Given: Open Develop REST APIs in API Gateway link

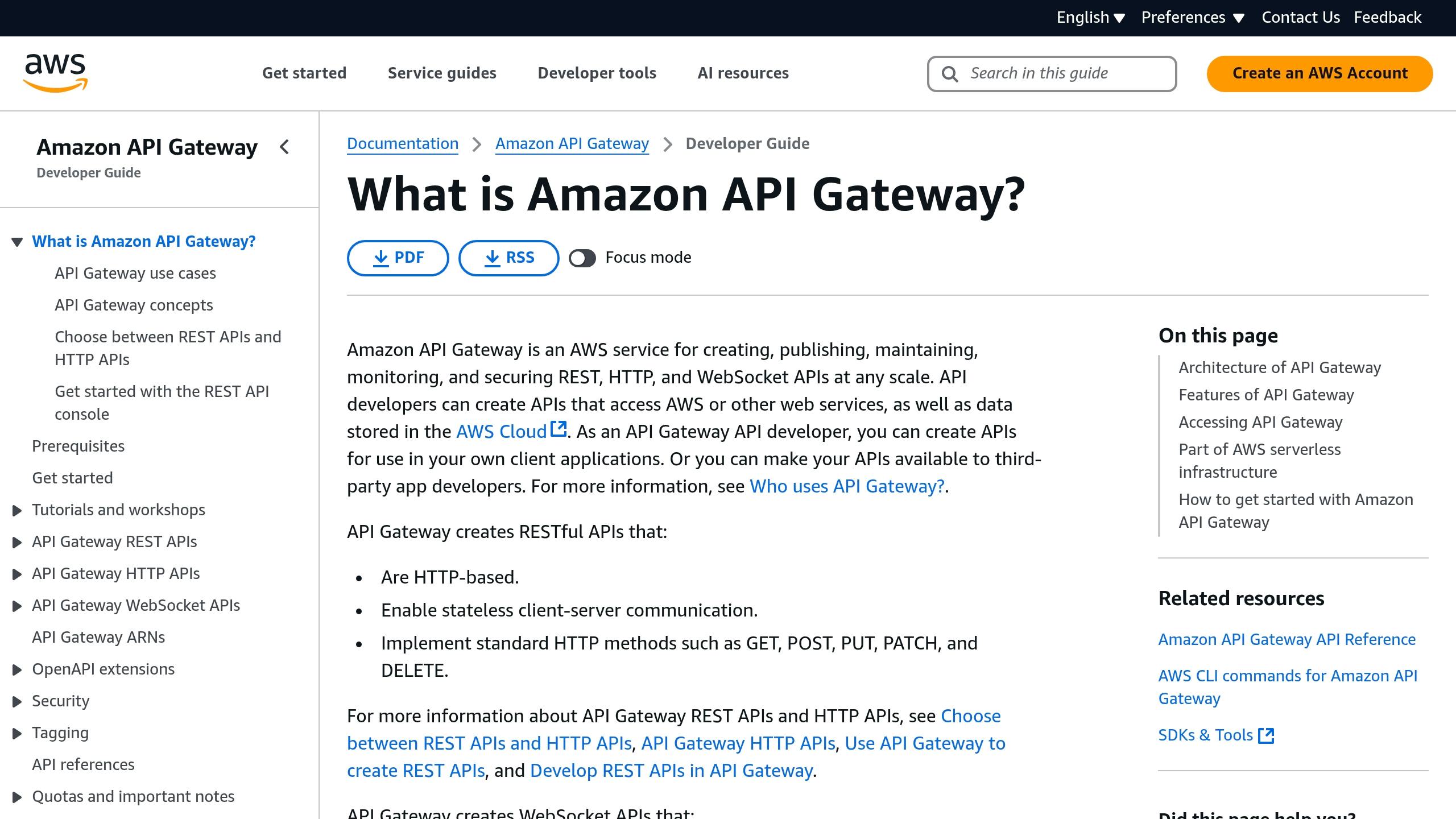Looking at the screenshot, I should [671, 771].
